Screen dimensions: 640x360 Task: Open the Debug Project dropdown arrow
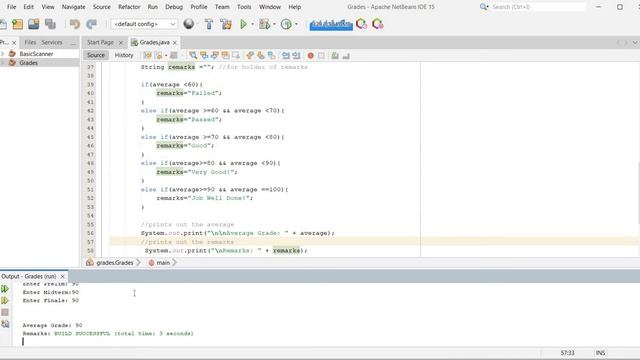[x=274, y=24]
